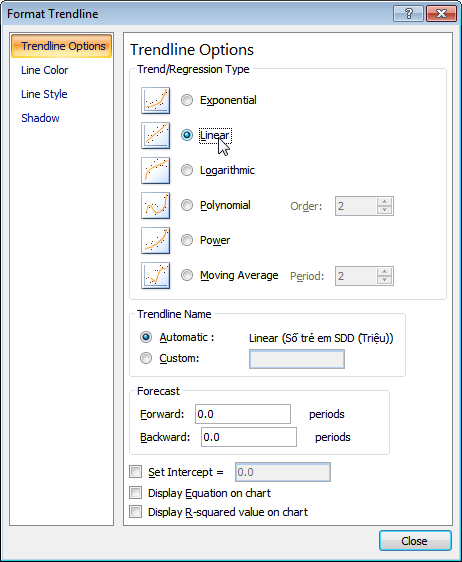
Task: Click the Close button at bottom
Action: [415, 541]
